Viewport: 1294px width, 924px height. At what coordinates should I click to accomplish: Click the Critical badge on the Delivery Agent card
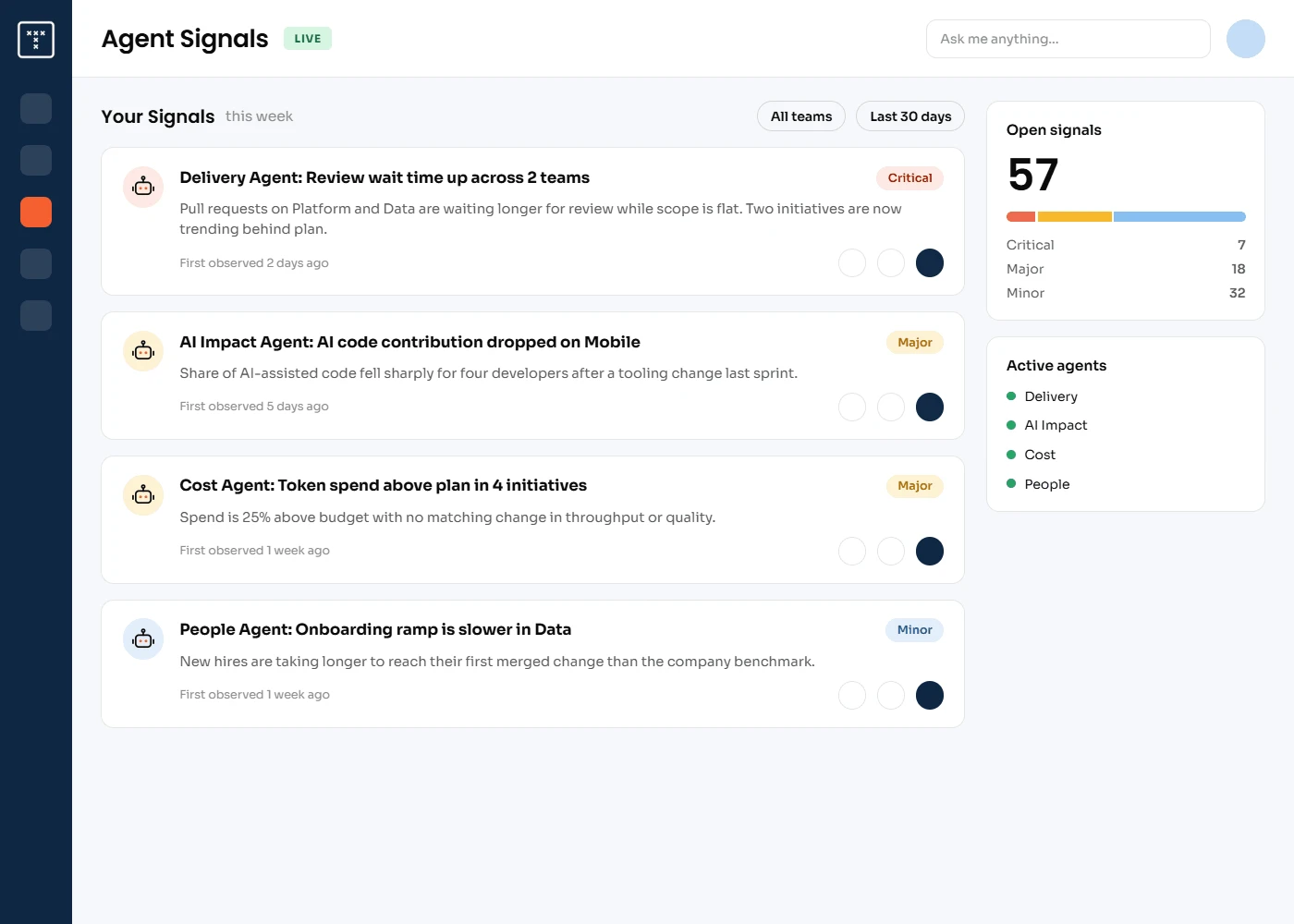tap(909, 178)
